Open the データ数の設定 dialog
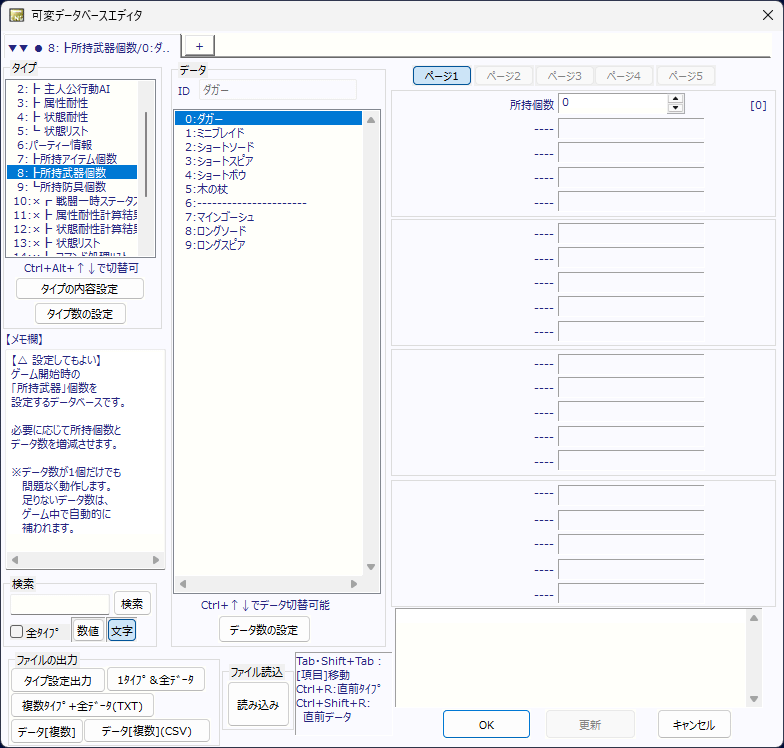The width and height of the screenshot is (784, 748). pyautogui.click(x=264, y=629)
